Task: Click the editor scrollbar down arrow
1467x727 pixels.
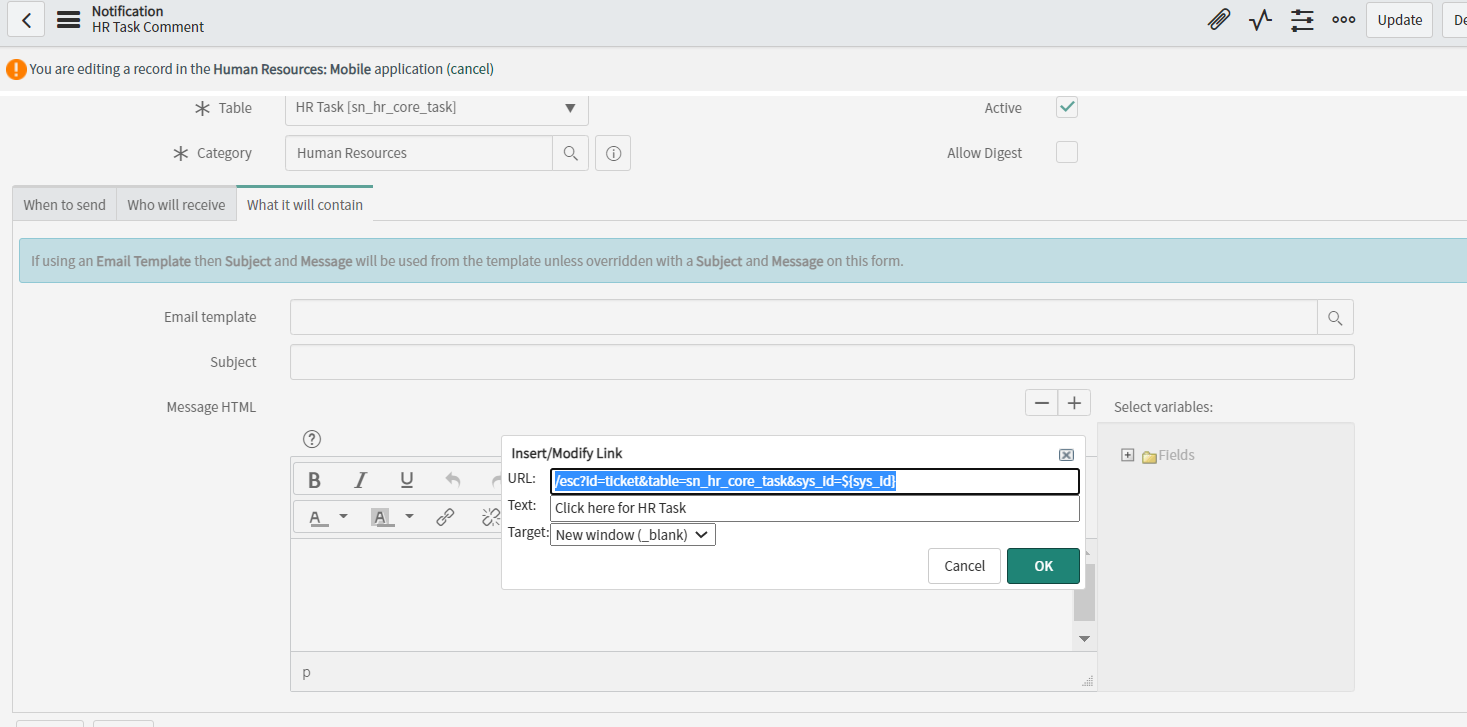Action: coord(1084,638)
